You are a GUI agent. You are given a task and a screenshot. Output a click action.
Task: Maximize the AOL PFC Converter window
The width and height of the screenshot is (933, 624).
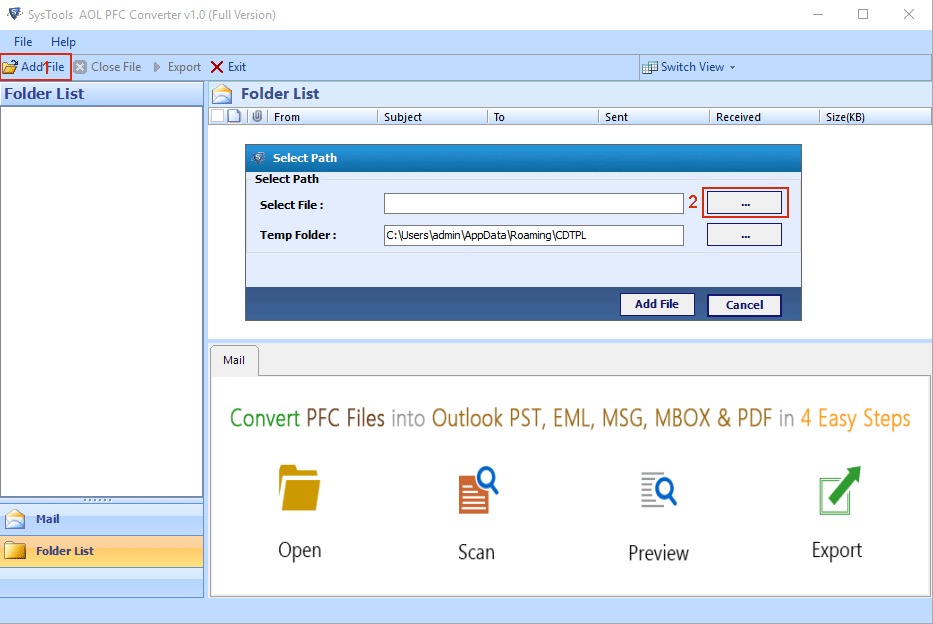click(863, 14)
